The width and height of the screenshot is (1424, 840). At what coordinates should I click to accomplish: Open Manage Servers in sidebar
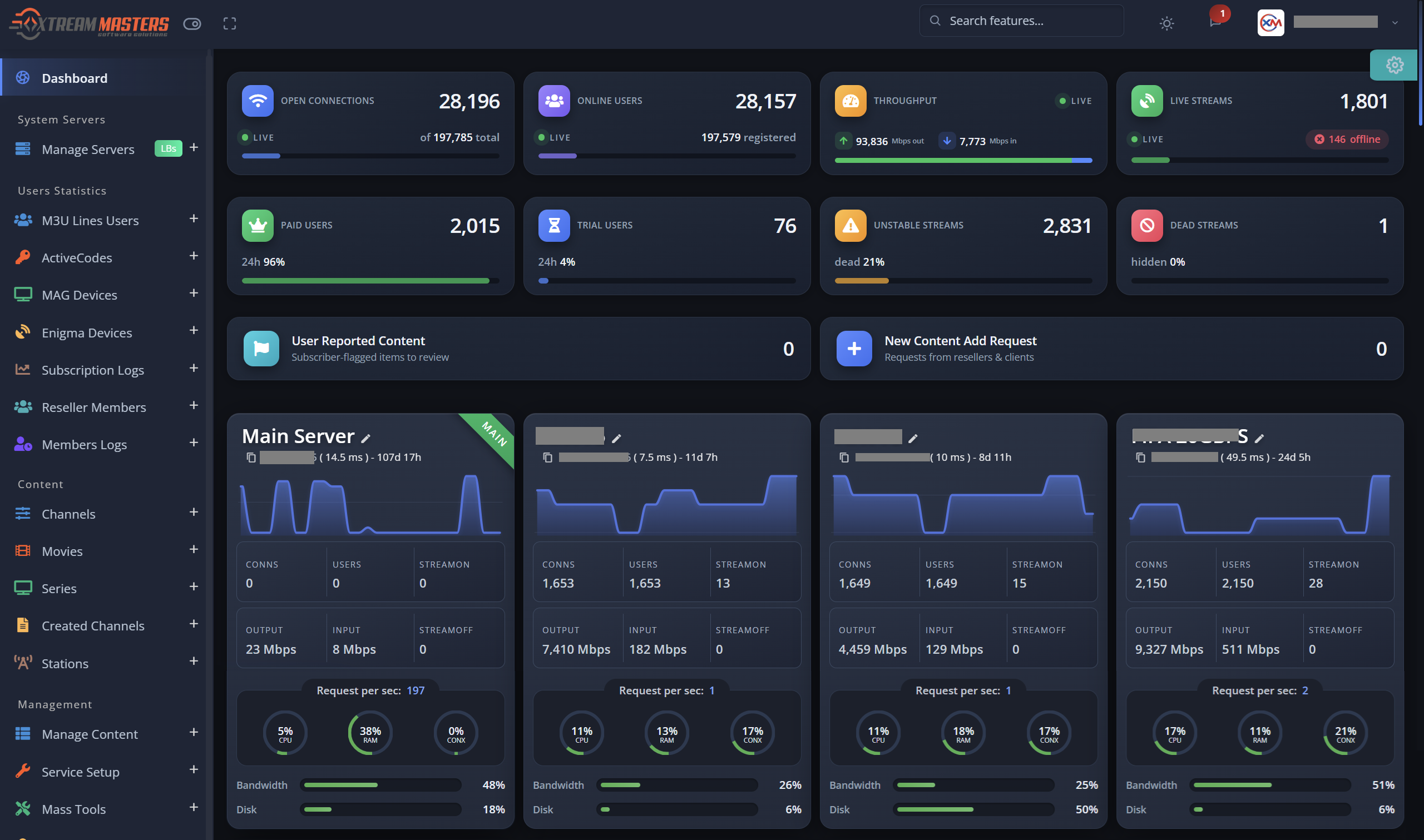(x=88, y=150)
